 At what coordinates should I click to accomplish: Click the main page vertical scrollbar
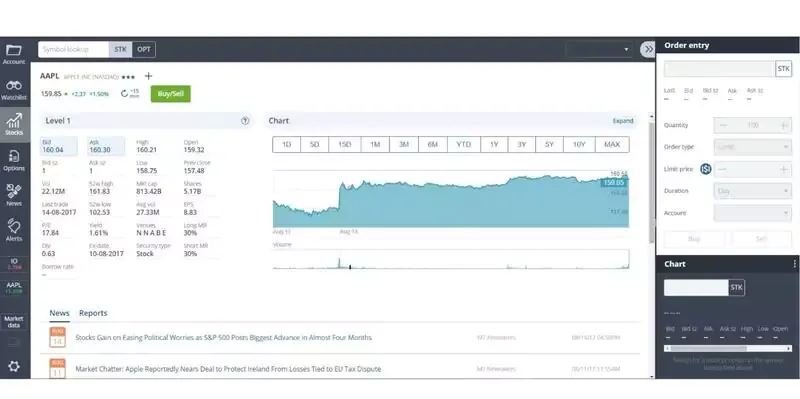(651, 184)
